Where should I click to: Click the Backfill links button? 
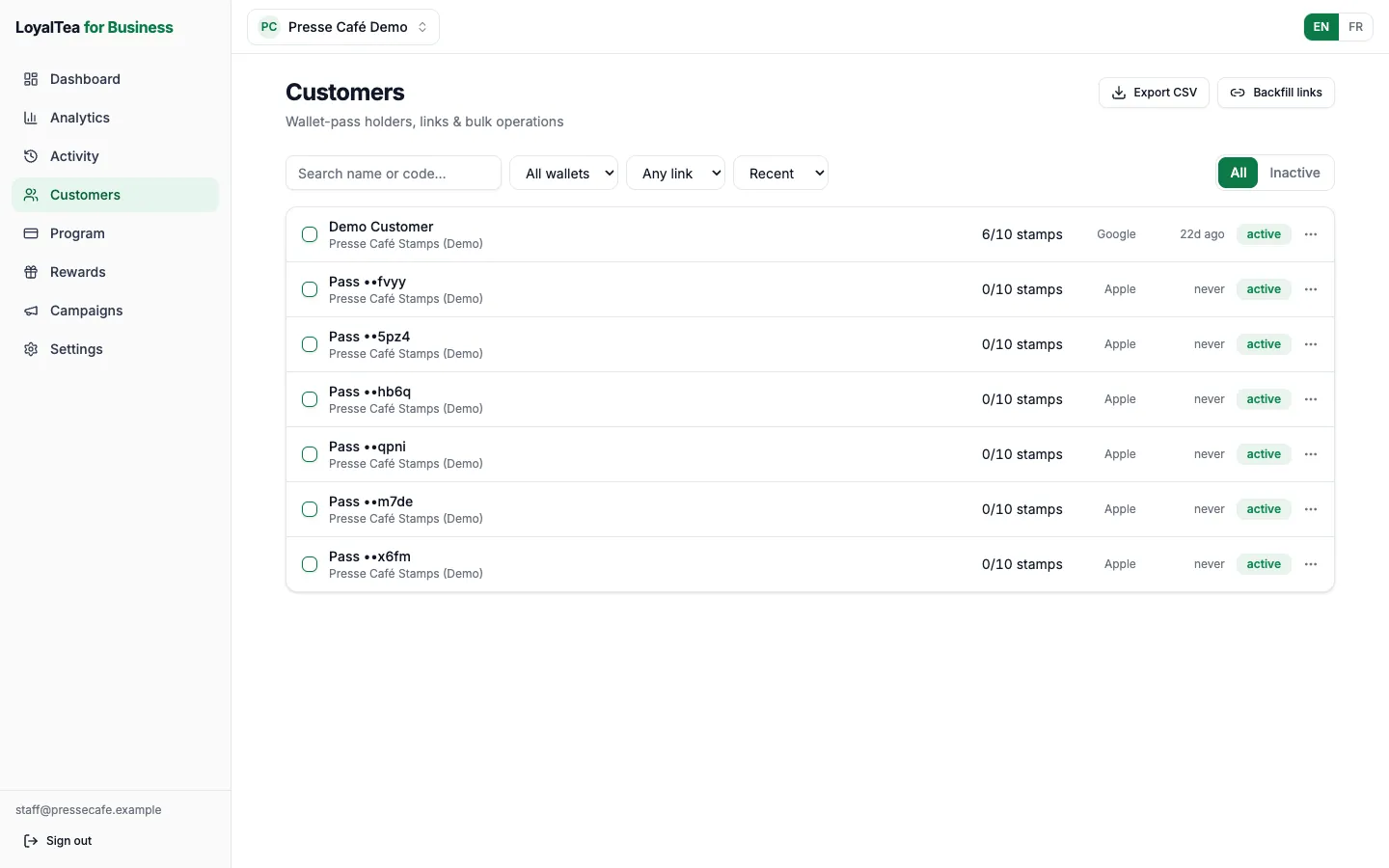tap(1276, 93)
